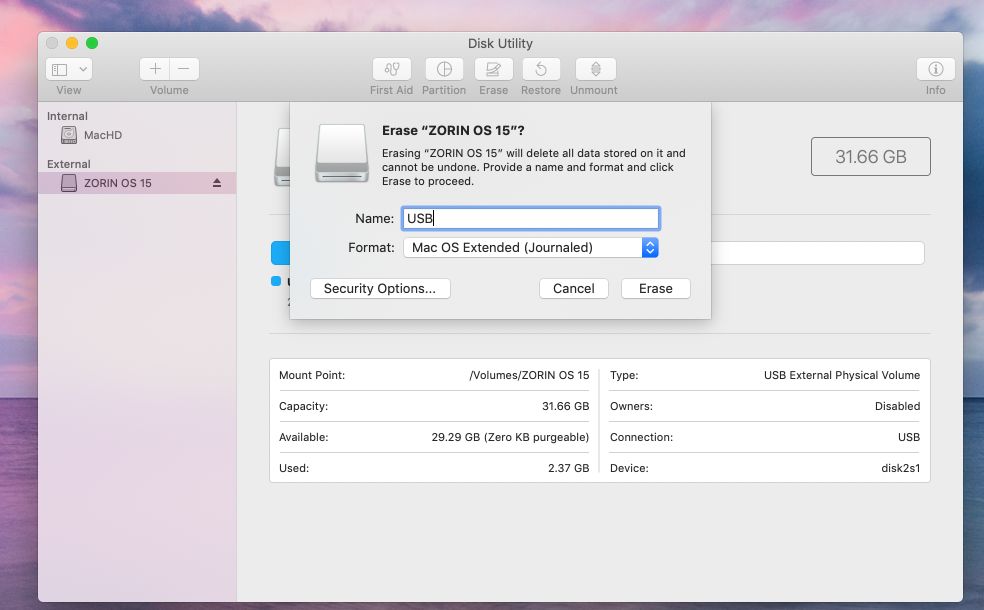This screenshot has height=610, width=984.
Task: Select MacHD in the sidebar
Action: point(102,135)
